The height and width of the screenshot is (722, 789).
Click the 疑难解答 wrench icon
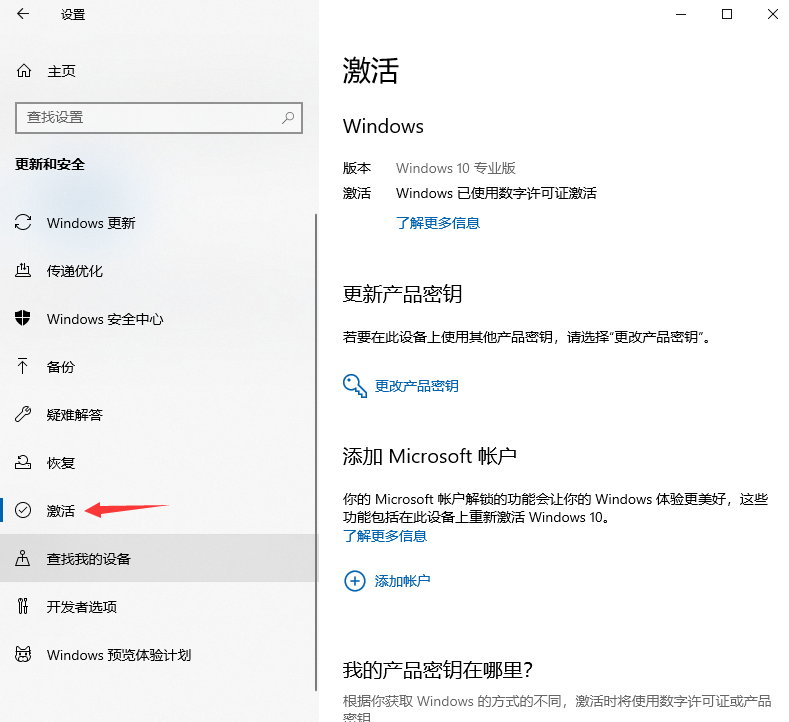[24, 415]
